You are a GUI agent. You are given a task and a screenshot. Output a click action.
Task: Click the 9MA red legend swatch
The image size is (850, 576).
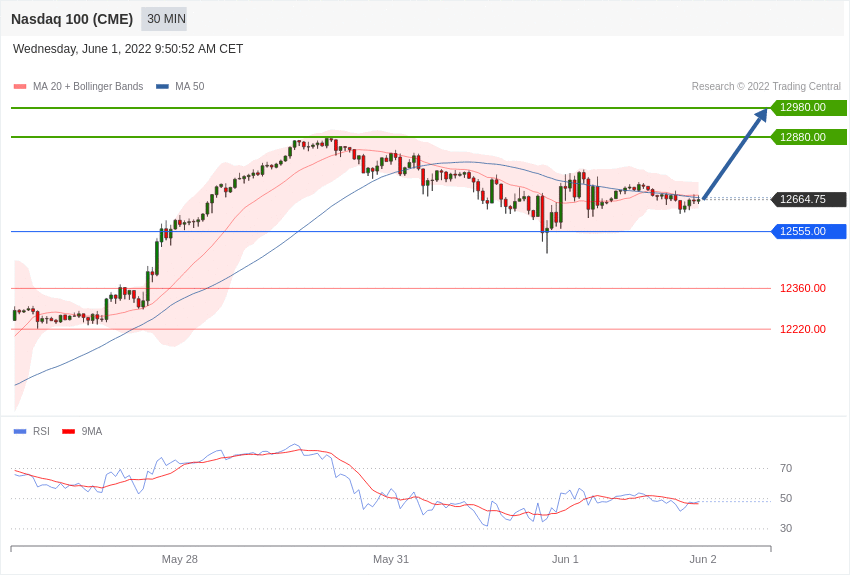pos(69,431)
